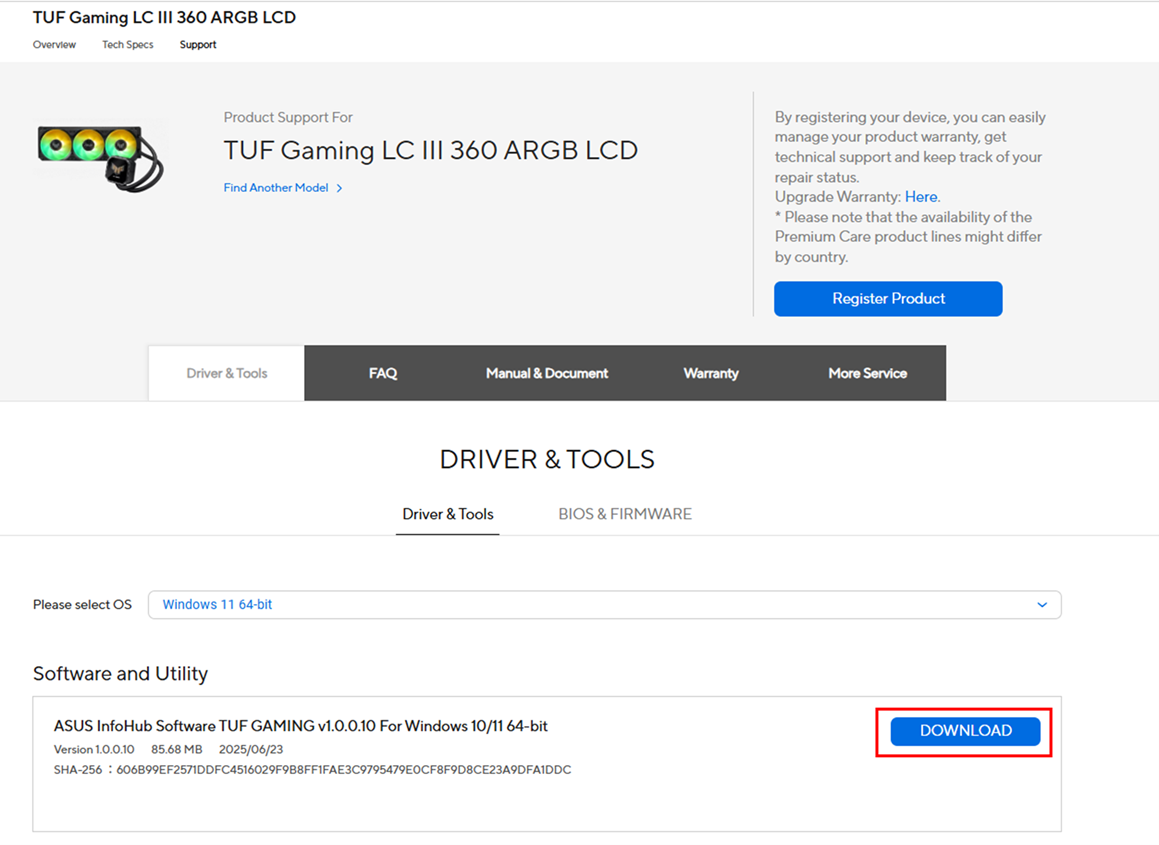Select the Driver & Tools sub-tab
Screen dimensions: 1159x845
pyautogui.click(x=448, y=514)
